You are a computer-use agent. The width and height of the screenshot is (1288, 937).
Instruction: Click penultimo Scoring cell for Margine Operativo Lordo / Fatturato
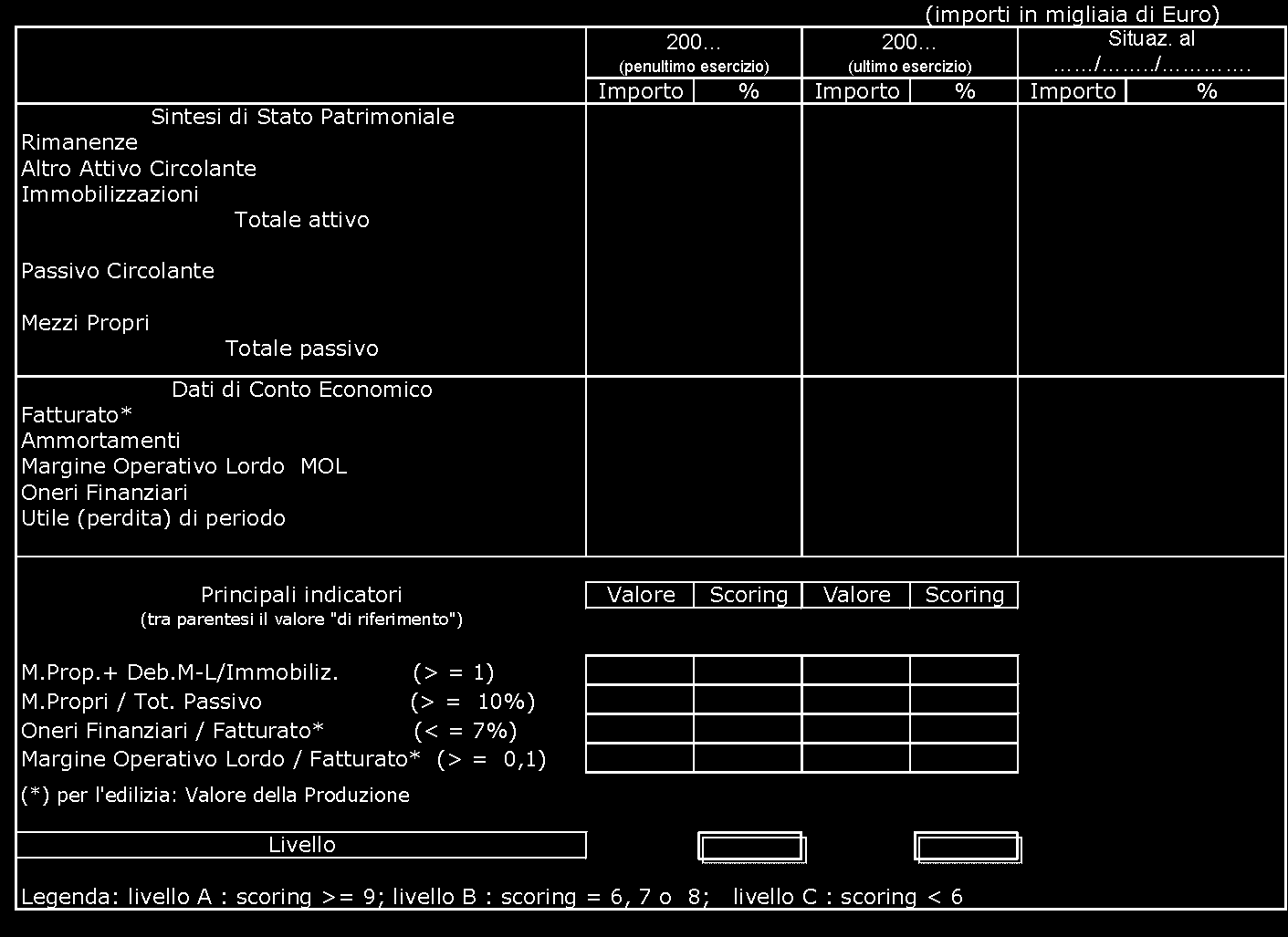[749, 758]
